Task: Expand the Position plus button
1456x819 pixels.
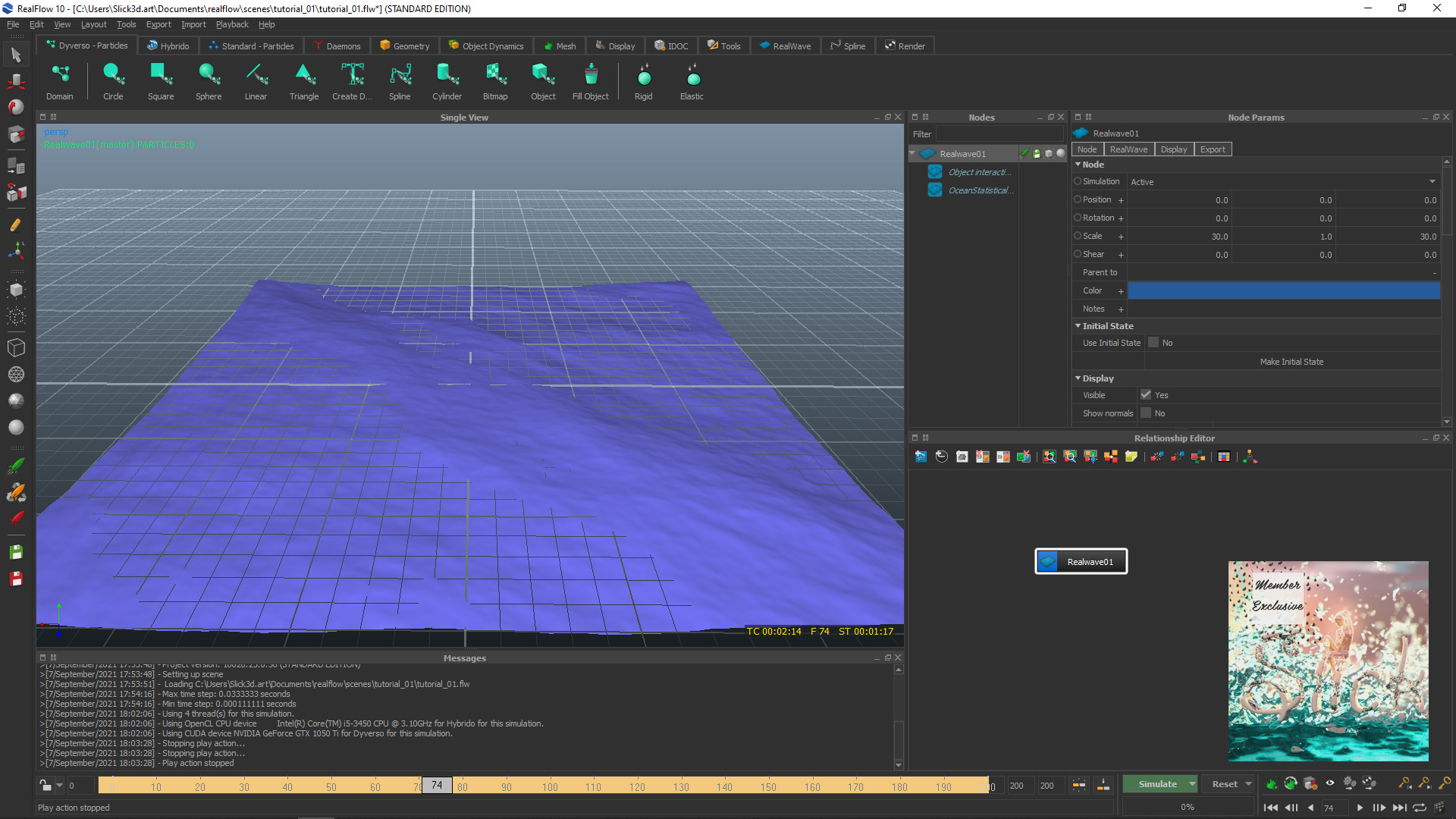Action: 1121,201
